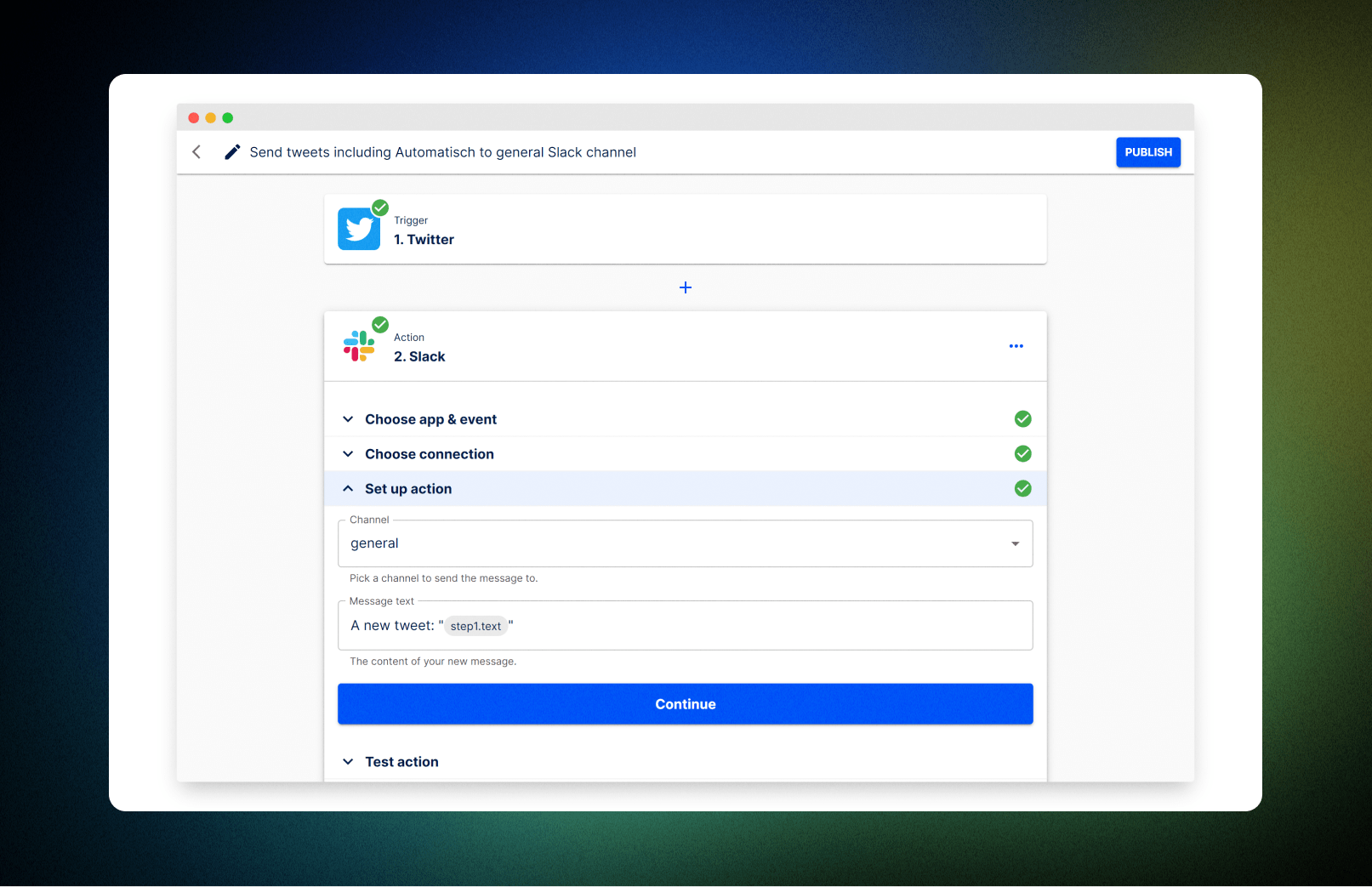Publish the flow
Screen dimensions: 1372x887
point(1148,152)
